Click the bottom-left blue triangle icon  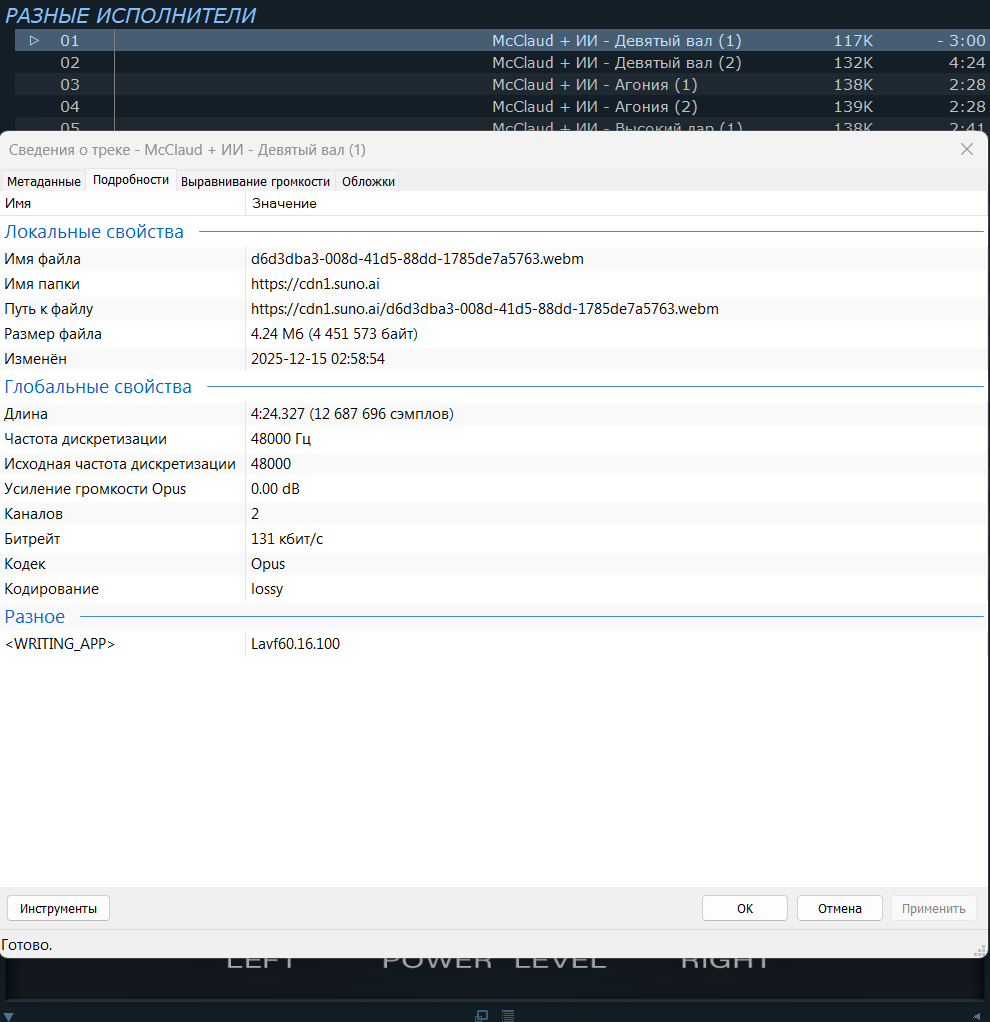click(6, 1014)
